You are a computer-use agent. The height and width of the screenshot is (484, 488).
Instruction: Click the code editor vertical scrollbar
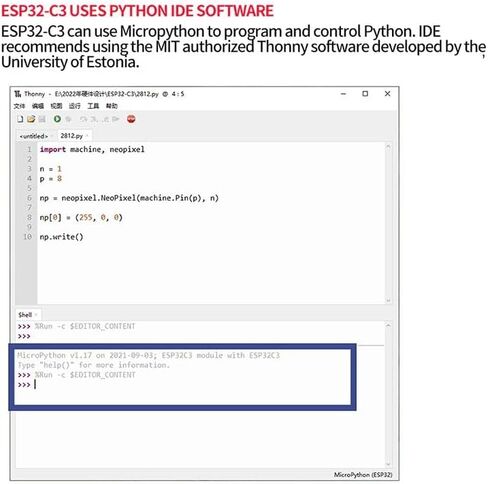click(388, 223)
